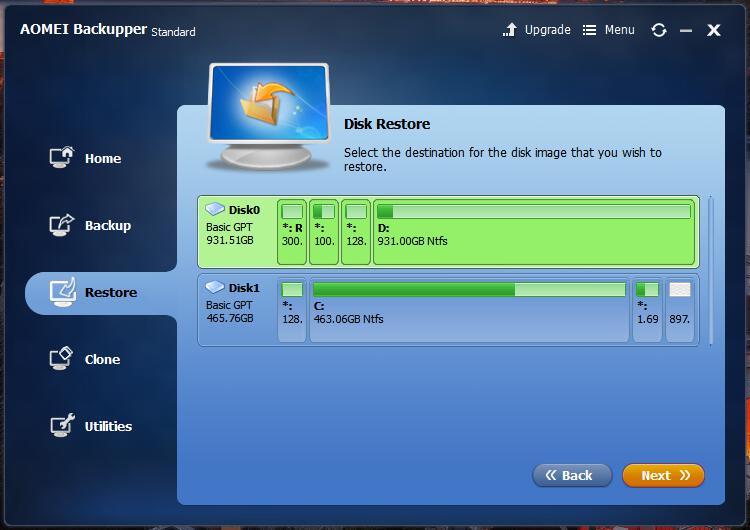Select Disk0 128 MB partition
The height and width of the screenshot is (530, 750).
click(356, 232)
